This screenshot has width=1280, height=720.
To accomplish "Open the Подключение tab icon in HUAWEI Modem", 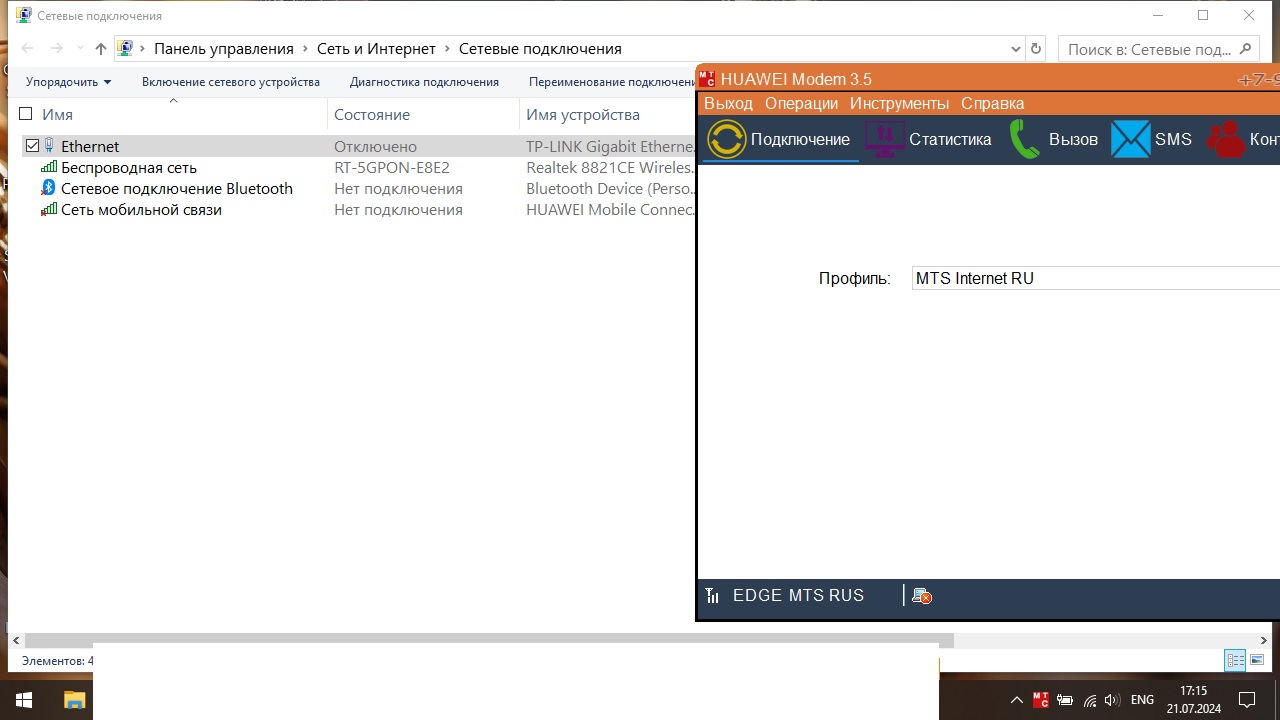I will 727,139.
